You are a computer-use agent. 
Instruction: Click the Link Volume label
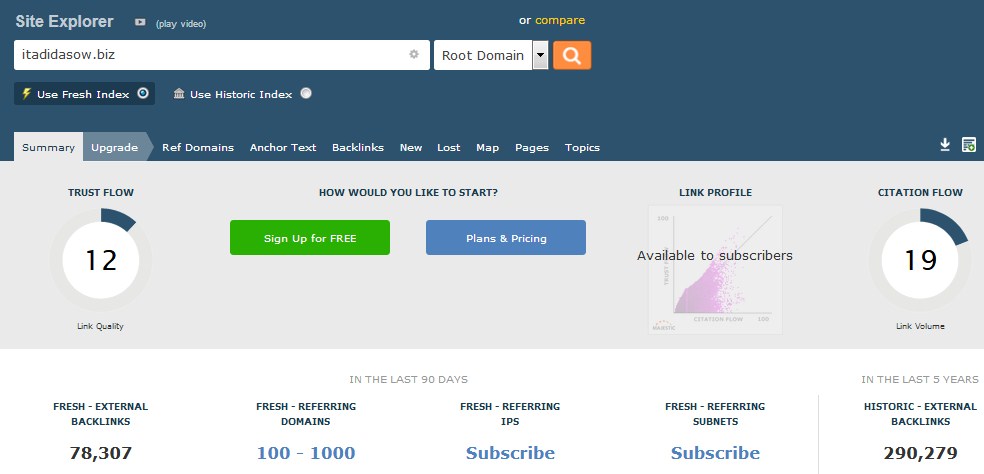pyautogui.click(x=920, y=326)
